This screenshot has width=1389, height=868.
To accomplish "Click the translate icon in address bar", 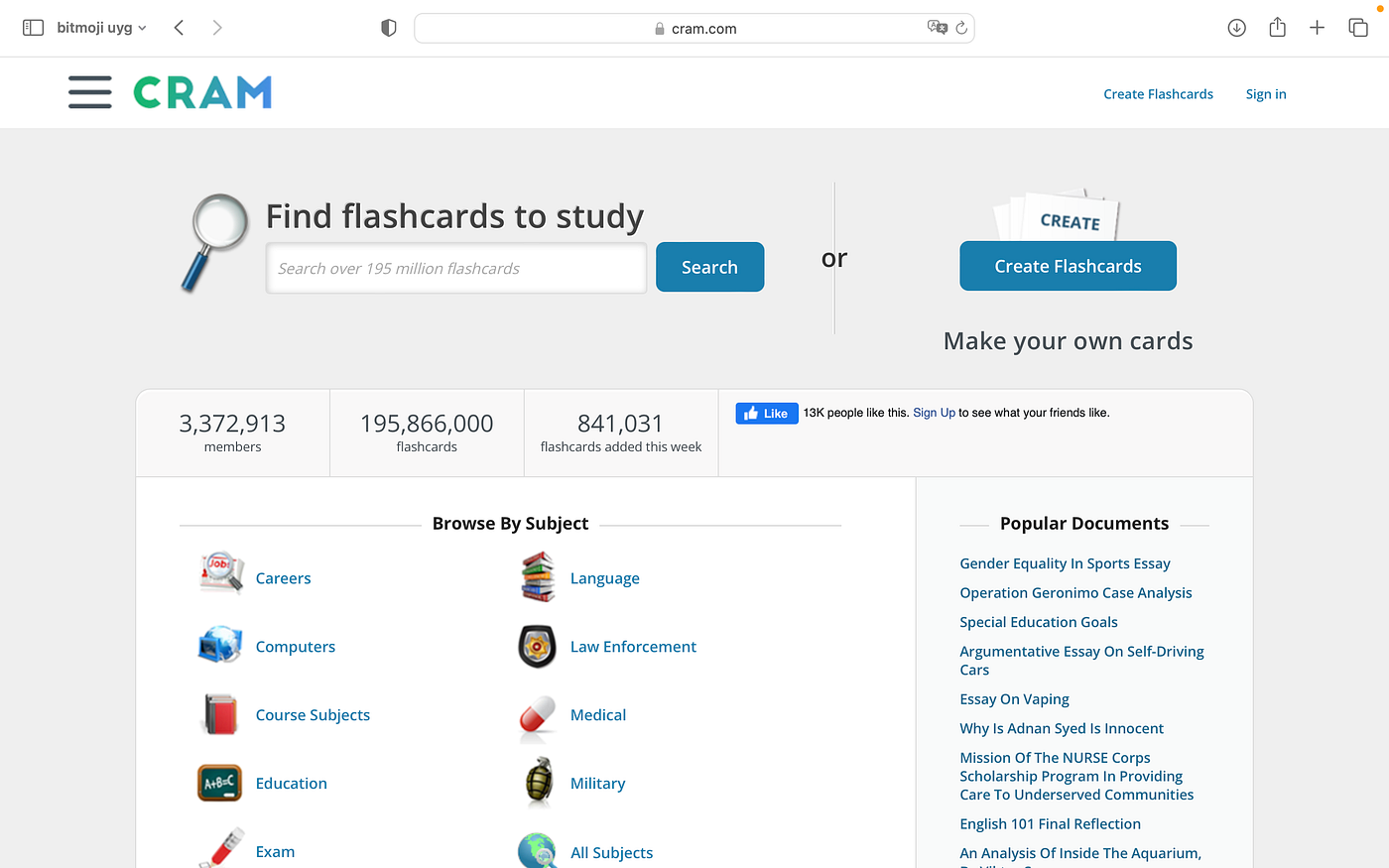I will coord(937,28).
